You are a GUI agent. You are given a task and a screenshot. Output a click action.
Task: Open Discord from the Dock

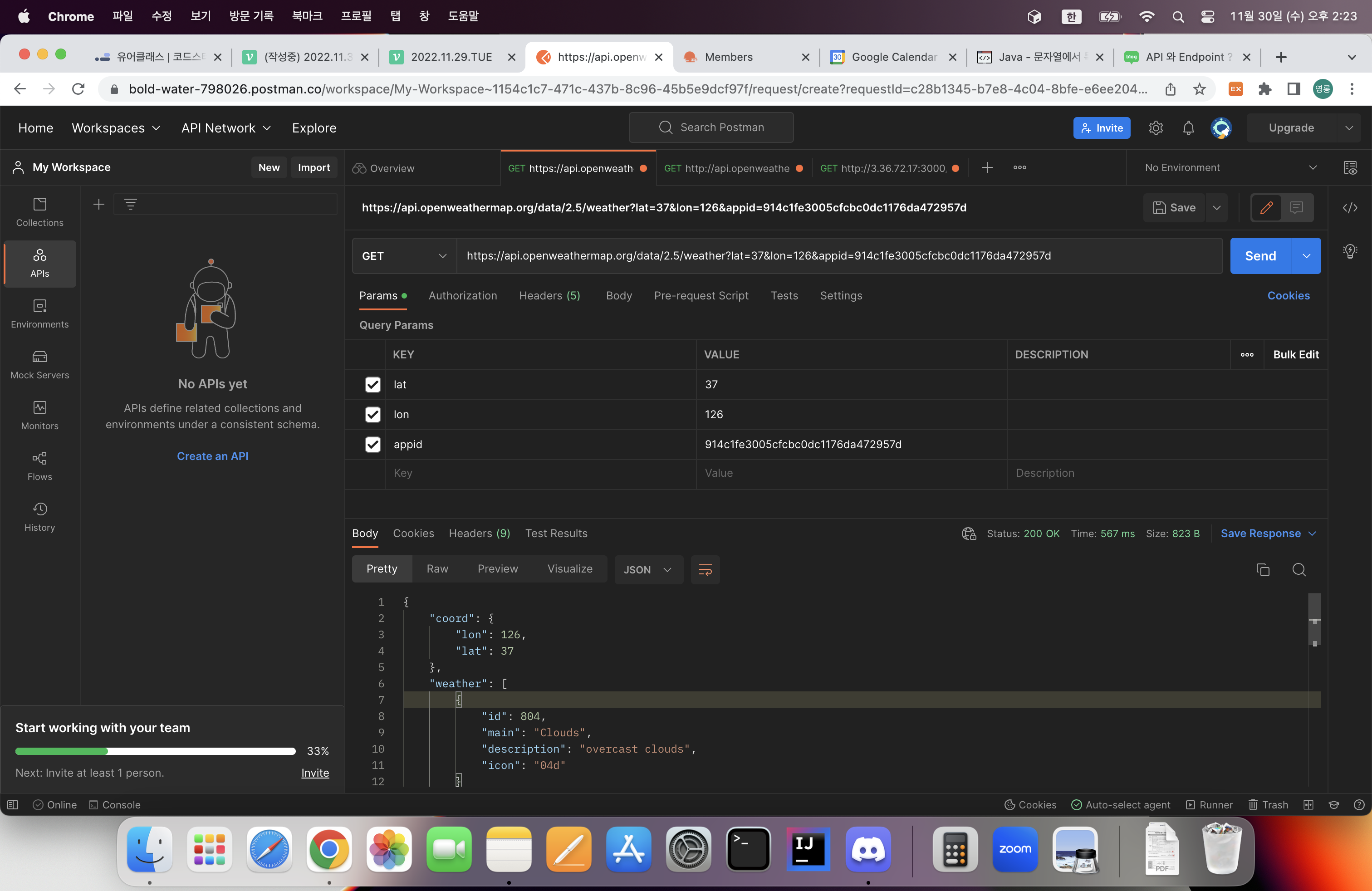(868, 850)
